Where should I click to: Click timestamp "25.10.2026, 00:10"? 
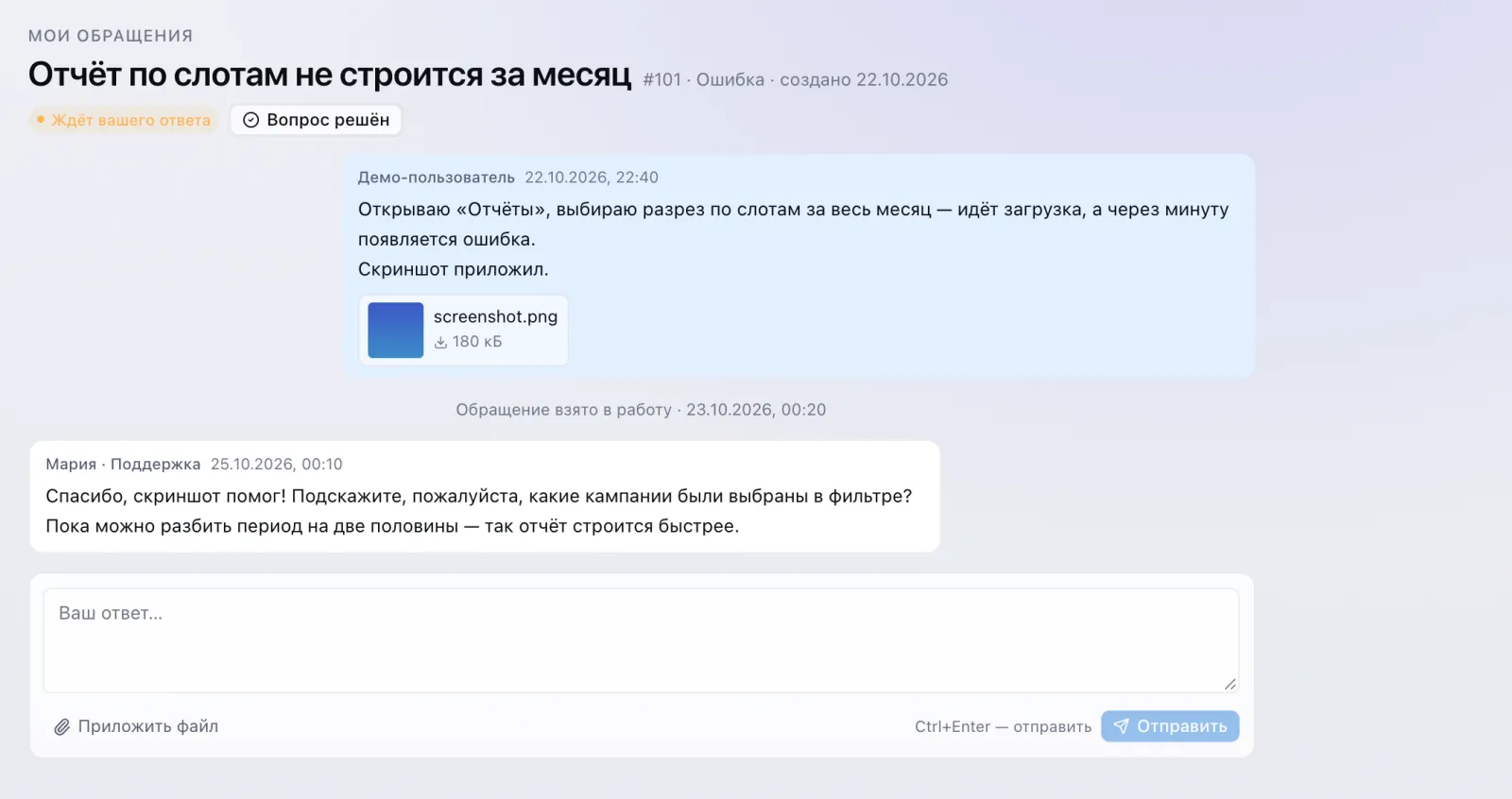tap(277, 465)
